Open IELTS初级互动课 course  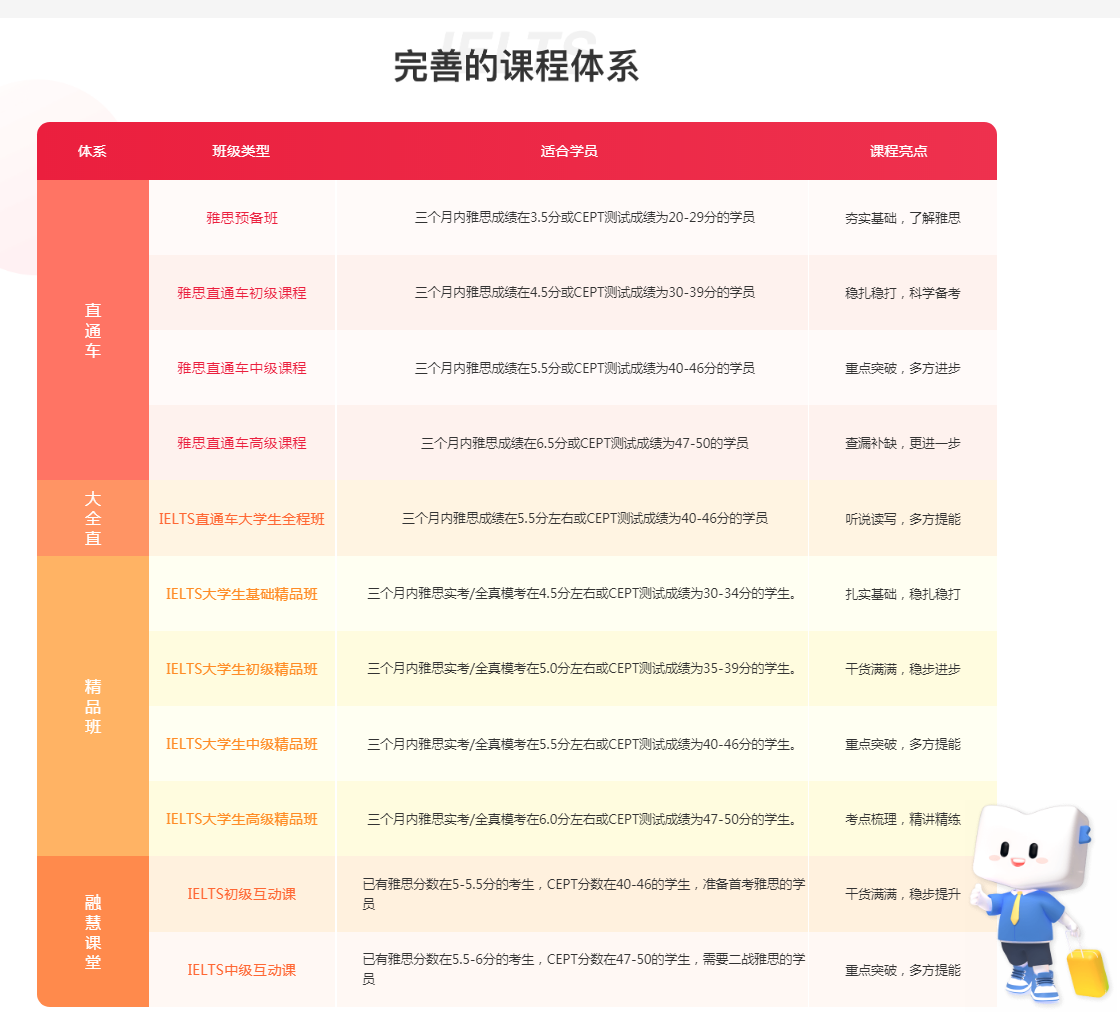242,894
